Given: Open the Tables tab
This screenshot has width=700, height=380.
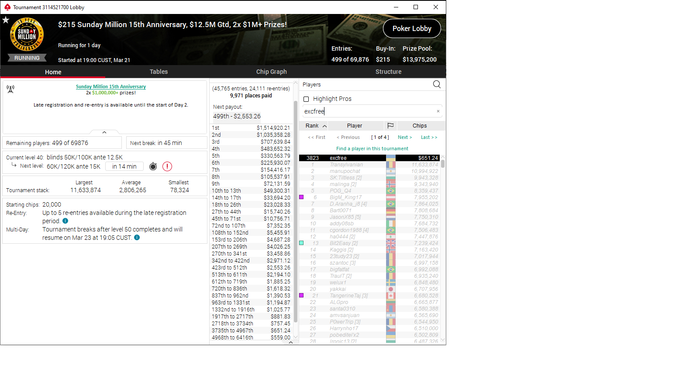Looking at the screenshot, I should [x=158, y=71].
